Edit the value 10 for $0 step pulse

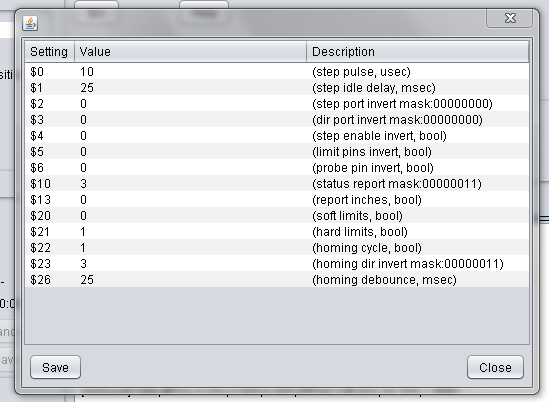(190, 71)
